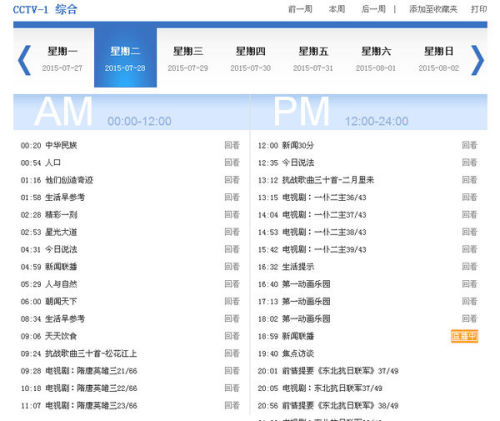Click 回看 for 12:35 今日说法
This screenshot has width=500, height=421.
pos(469,162)
